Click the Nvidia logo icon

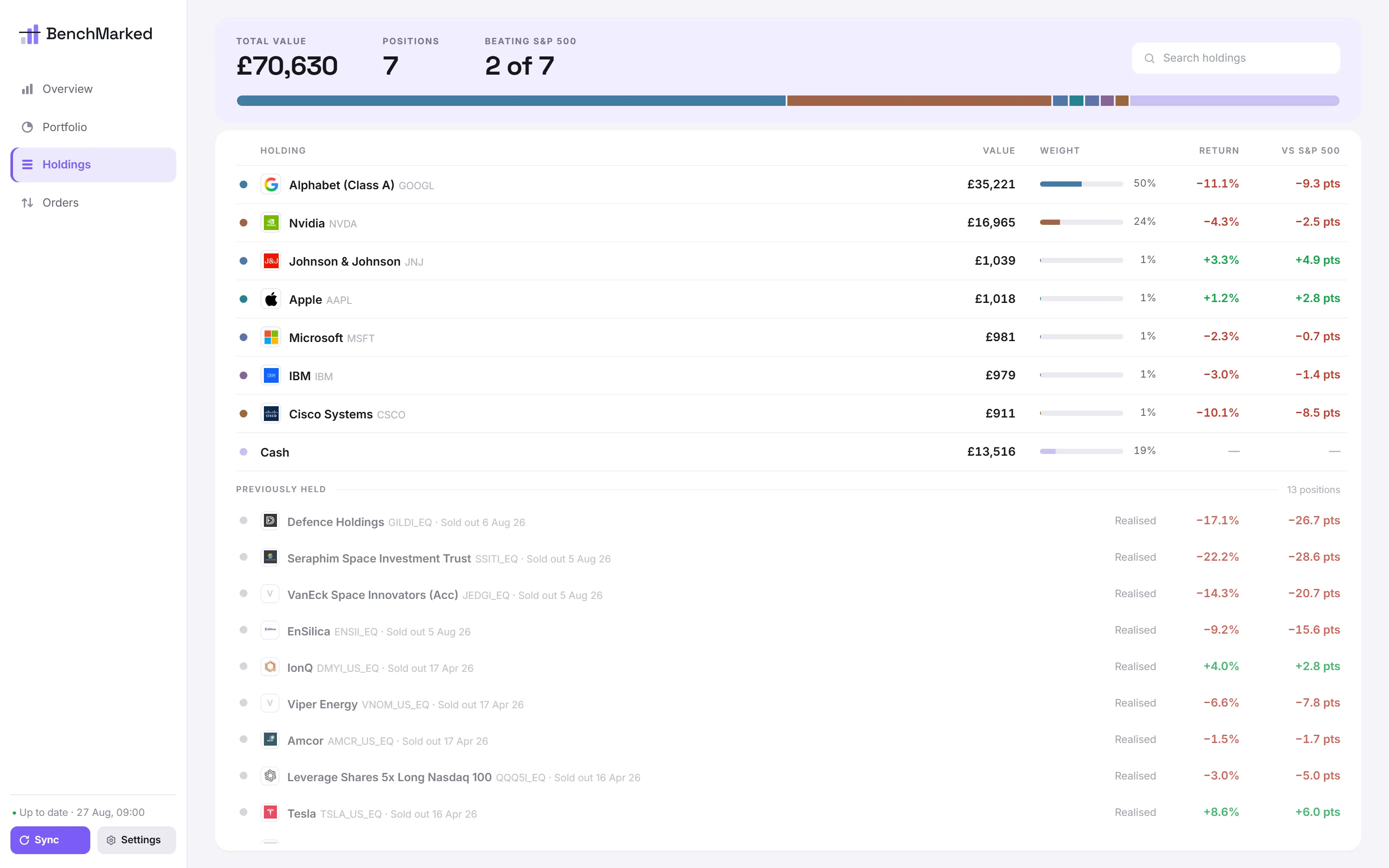271,223
